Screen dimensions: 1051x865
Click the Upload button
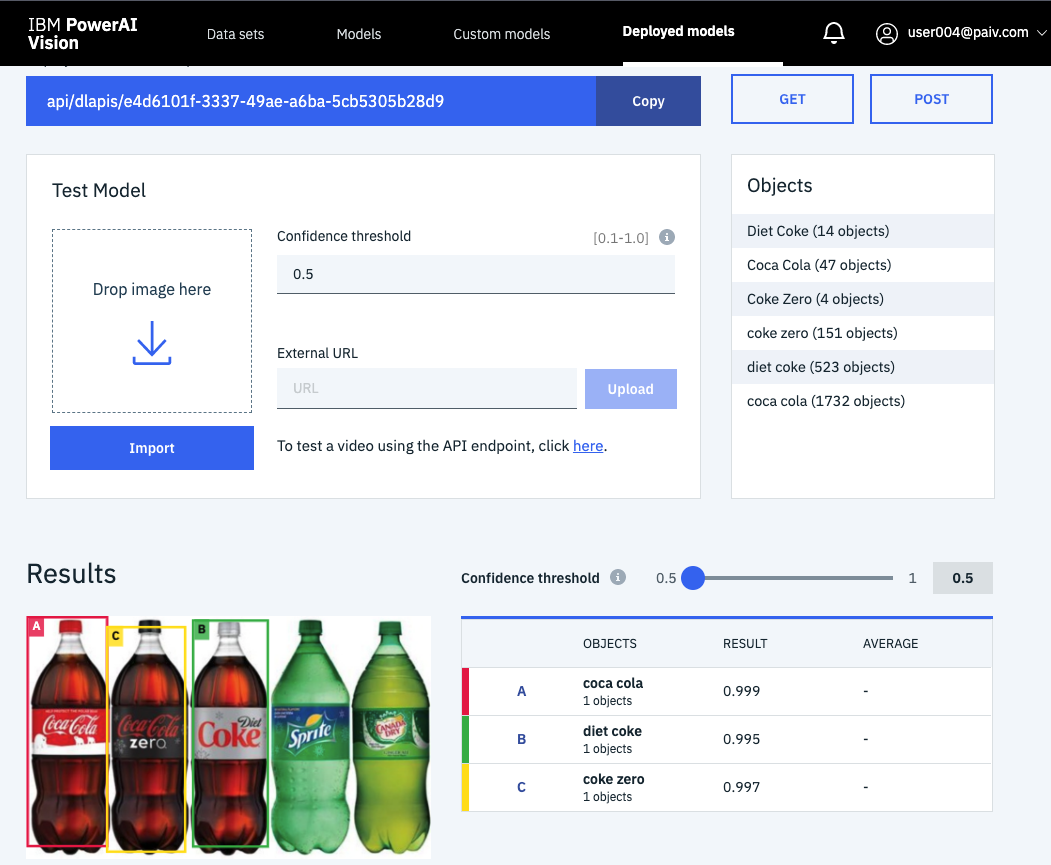coord(631,389)
